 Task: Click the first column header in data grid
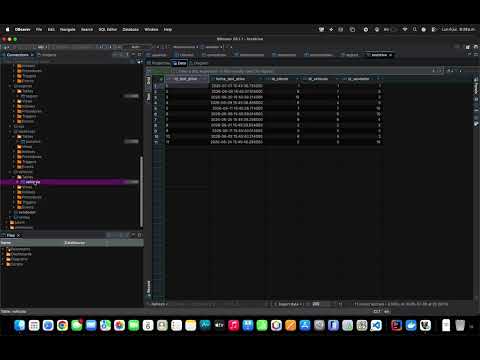coord(186,79)
